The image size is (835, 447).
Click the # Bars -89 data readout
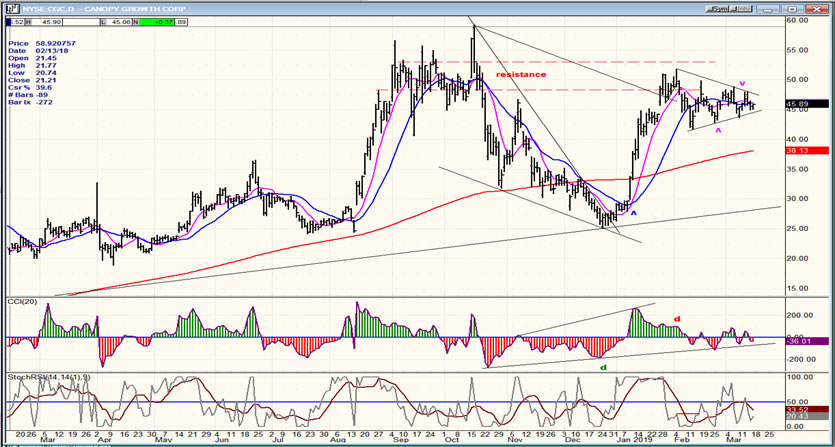[28, 95]
